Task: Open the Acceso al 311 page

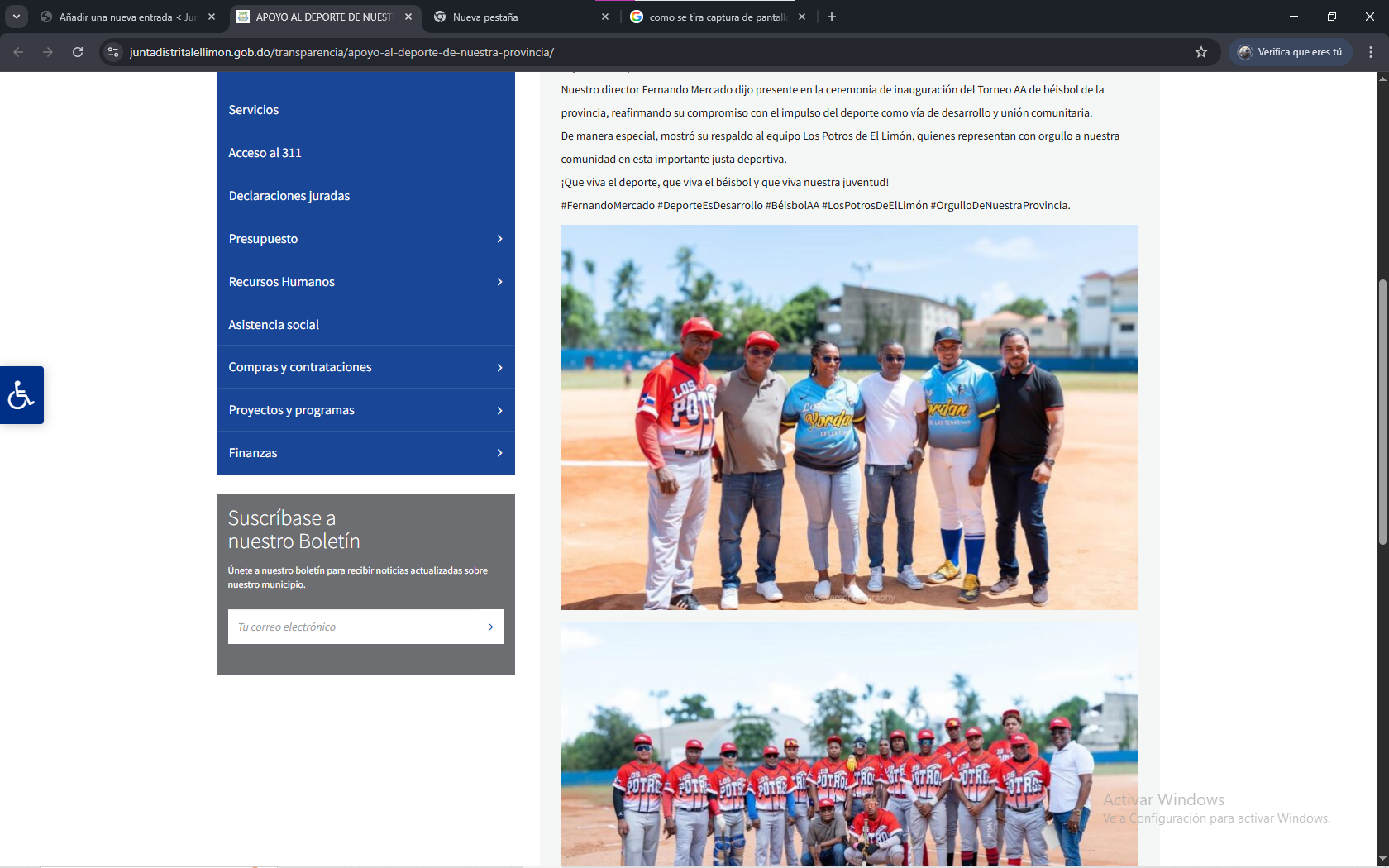Action: [x=265, y=153]
